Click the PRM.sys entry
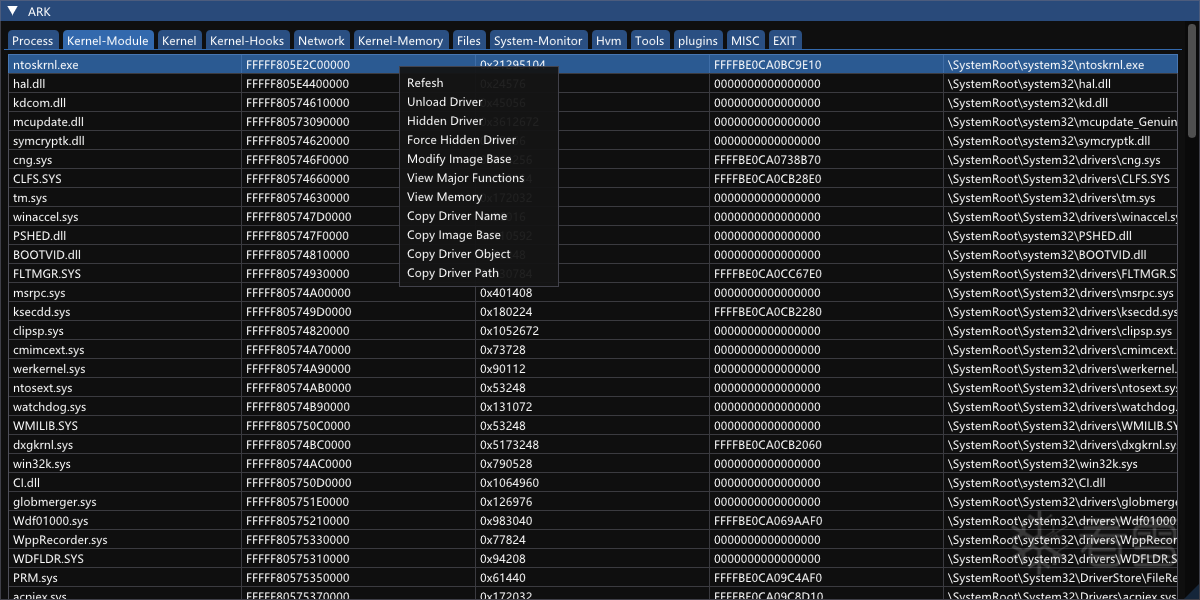Image resolution: width=1200 pixels, height=600 pixels. pyautogui.click(x=592, y=577)
